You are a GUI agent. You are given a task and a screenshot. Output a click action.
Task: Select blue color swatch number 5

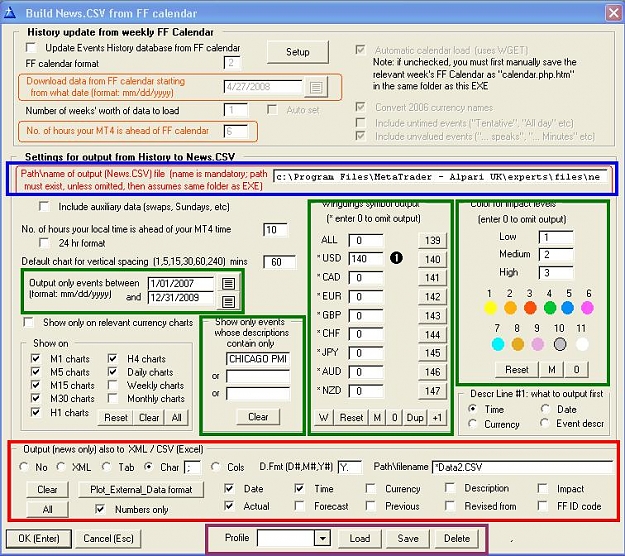pos(568,308)
